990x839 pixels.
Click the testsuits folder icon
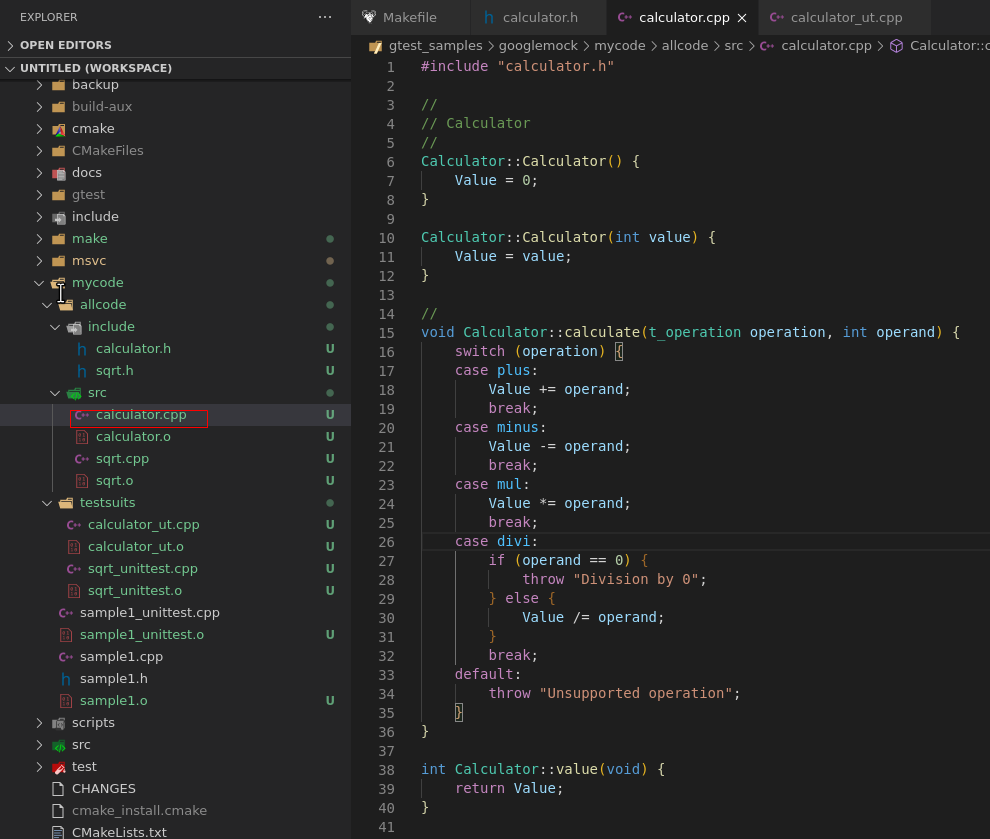[x=66, y=503]
